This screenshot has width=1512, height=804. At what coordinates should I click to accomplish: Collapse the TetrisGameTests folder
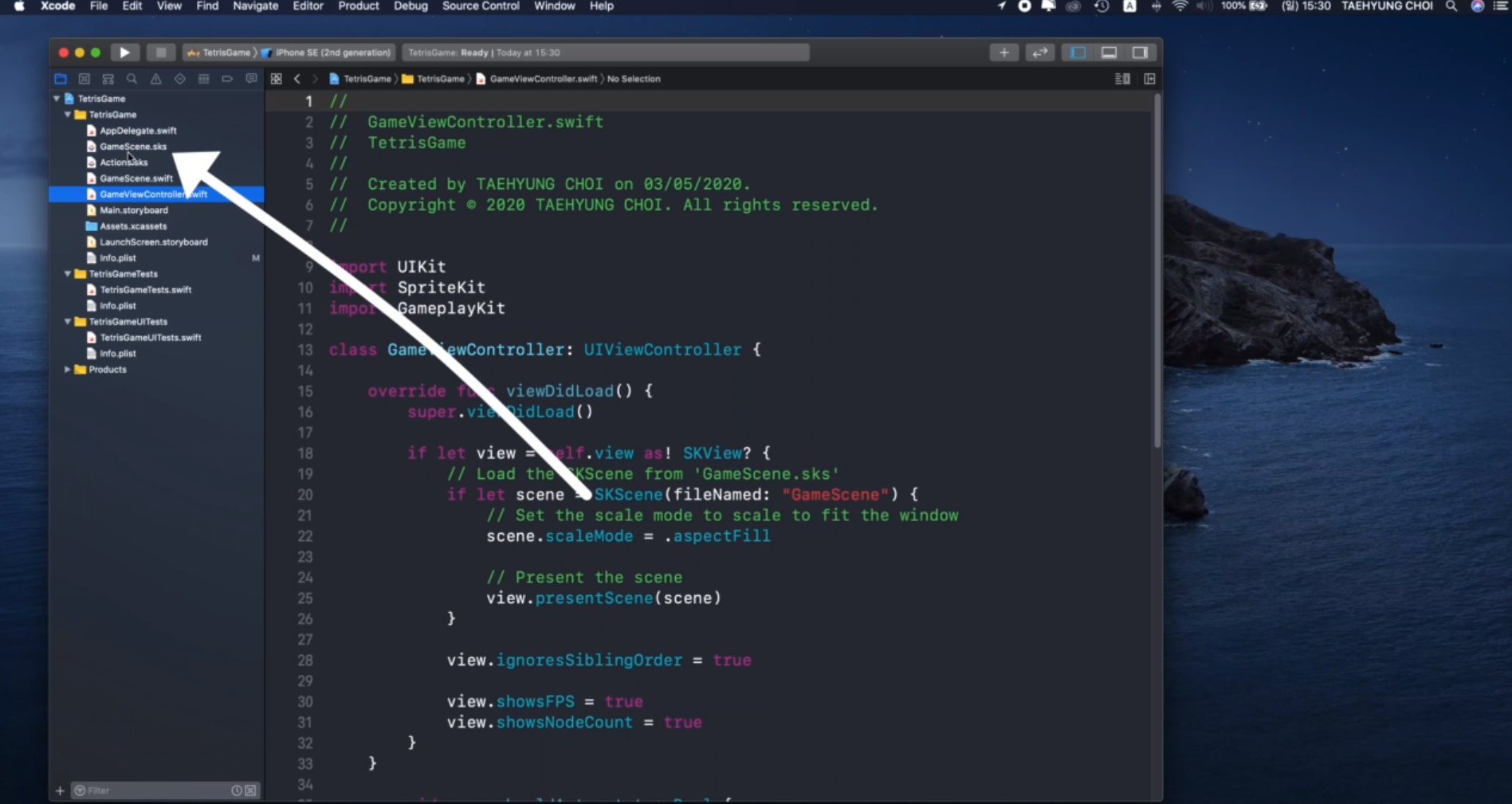point(68,274)
